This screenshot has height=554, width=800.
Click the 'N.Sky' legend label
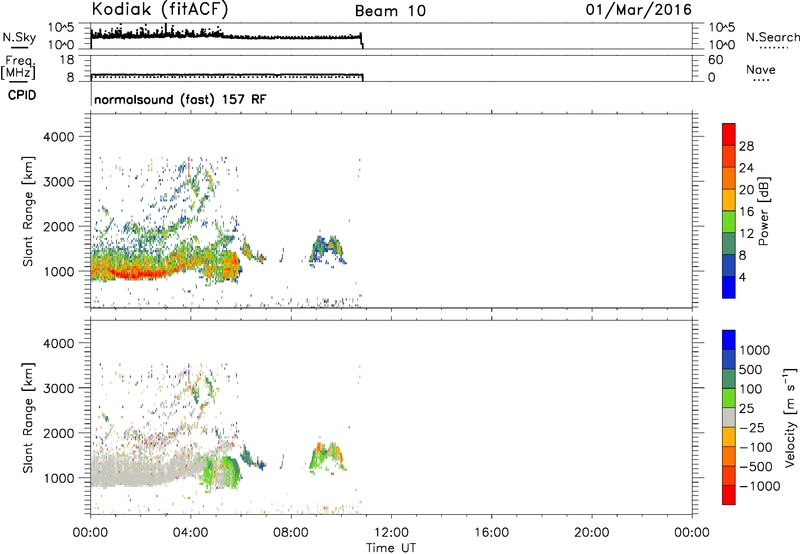[x=19, y=37]
